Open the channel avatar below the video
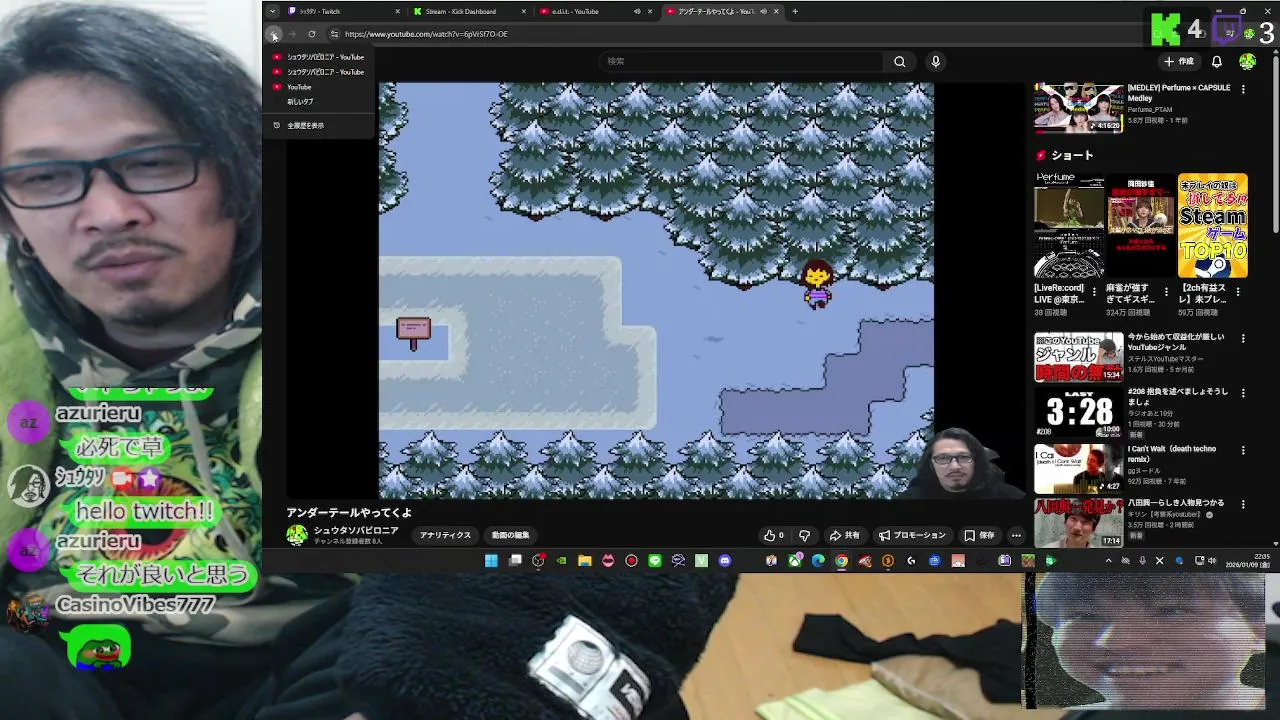The height and width of the screenshot is (720, 1280). (x=297, y=535)
